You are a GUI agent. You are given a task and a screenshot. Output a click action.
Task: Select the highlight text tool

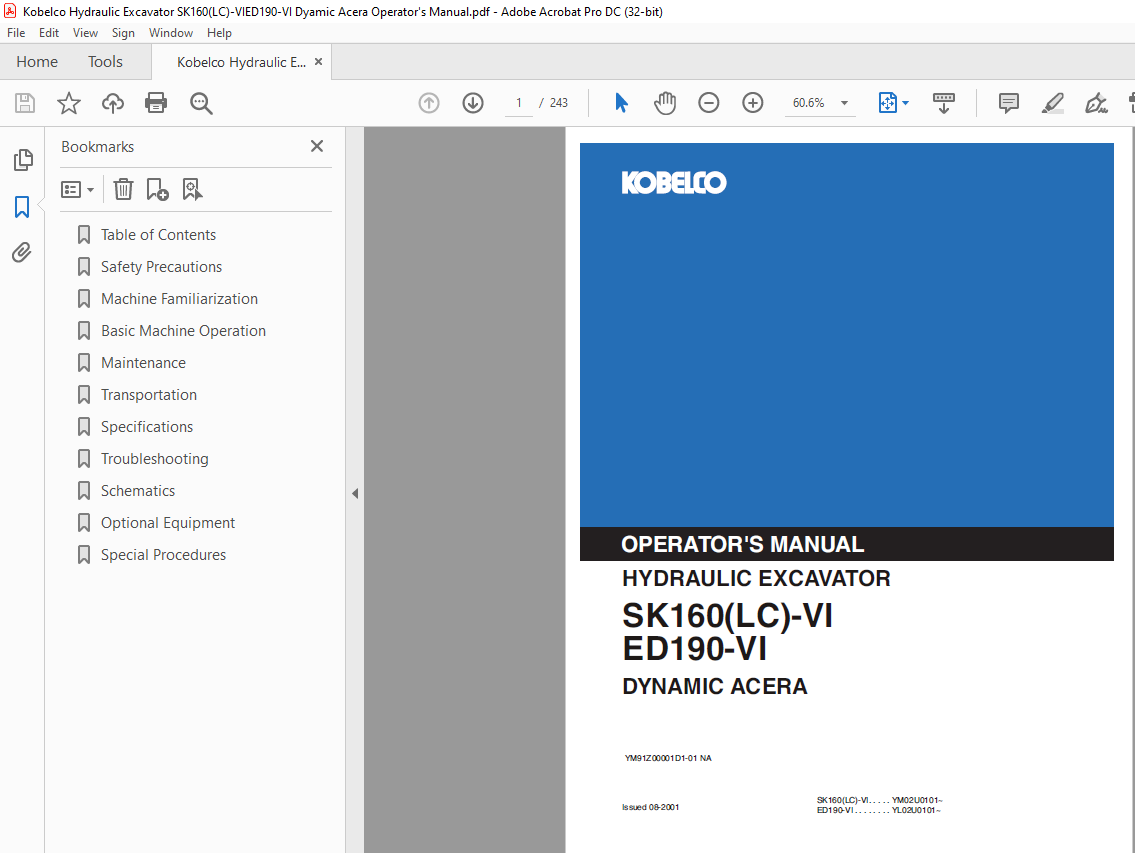[1052, 103]
